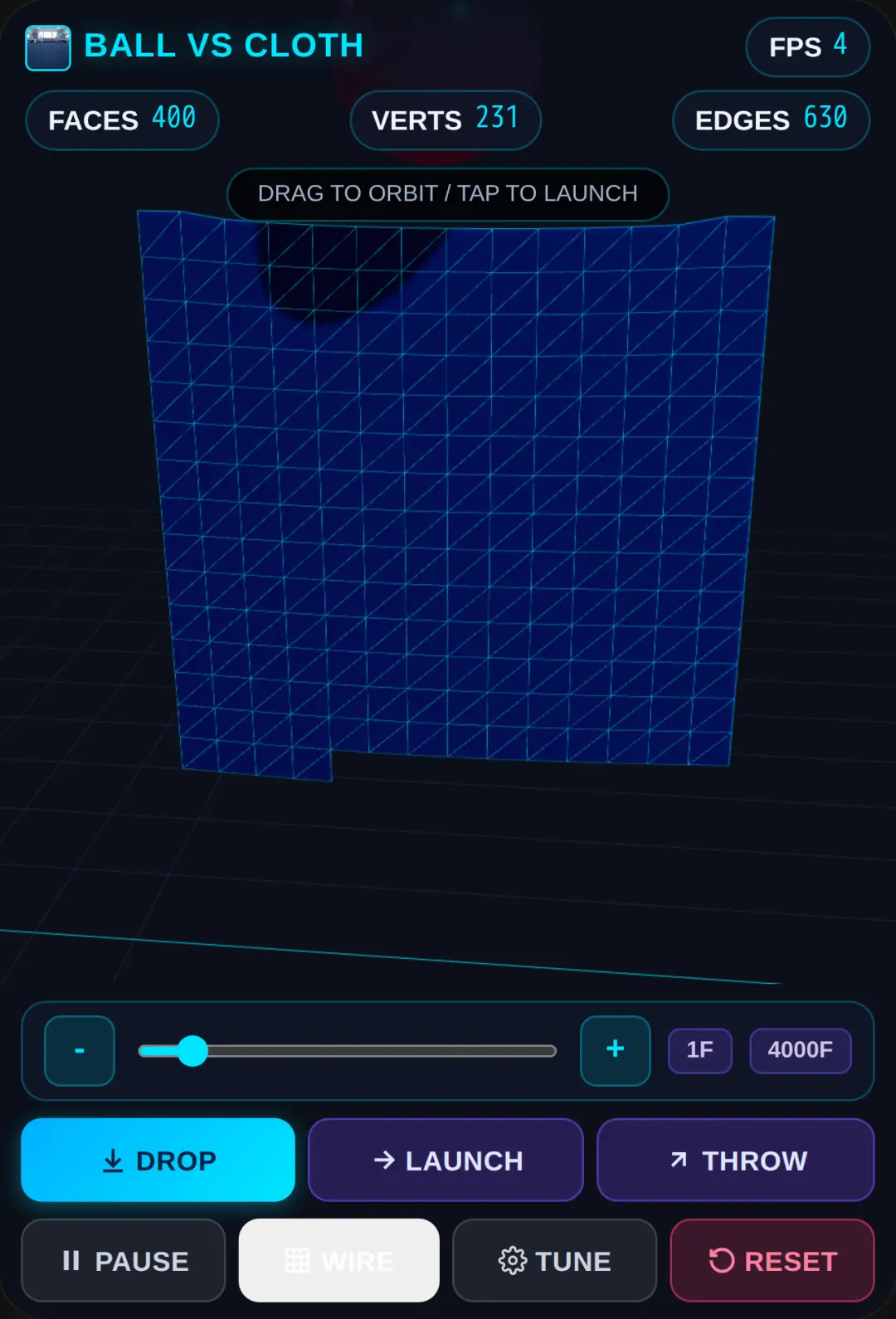Click the 'BALL VS CLOTH' title text
896x1319 pixels.
point(224,46)
